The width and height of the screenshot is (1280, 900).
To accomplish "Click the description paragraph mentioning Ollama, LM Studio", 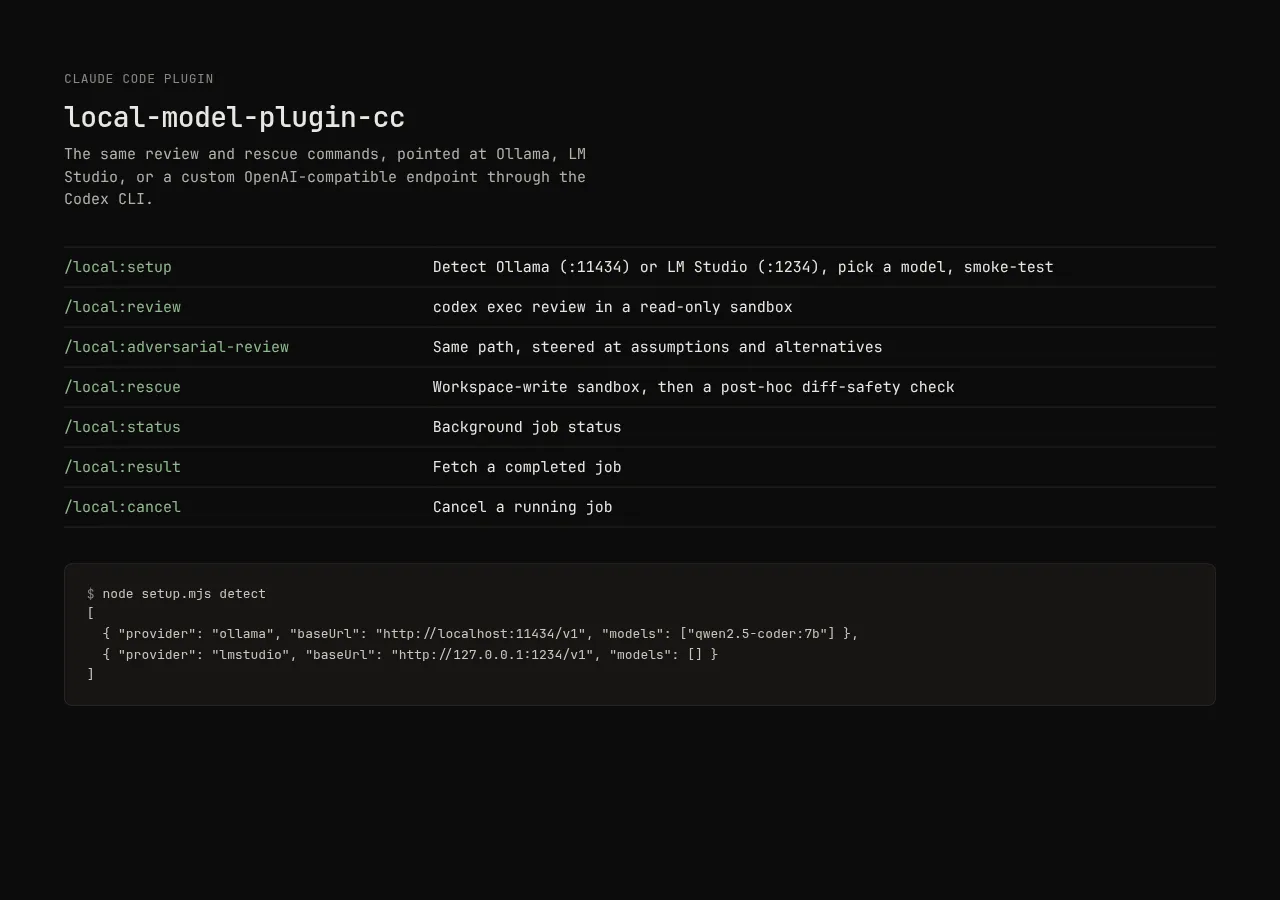I will (325, 177).
